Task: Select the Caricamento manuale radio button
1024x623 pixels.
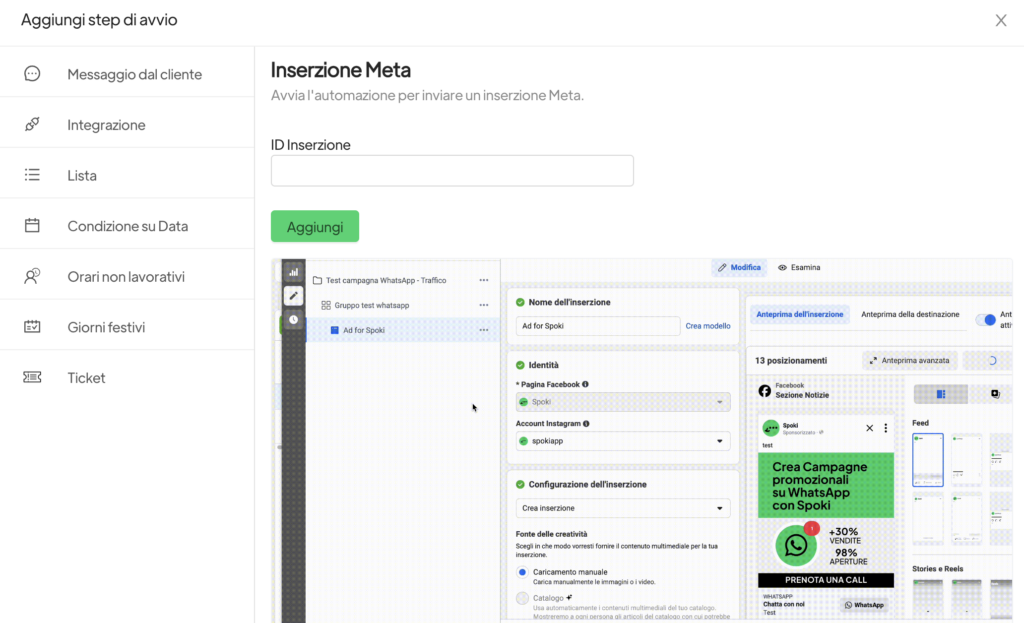Action: click(x=522, y=572)
